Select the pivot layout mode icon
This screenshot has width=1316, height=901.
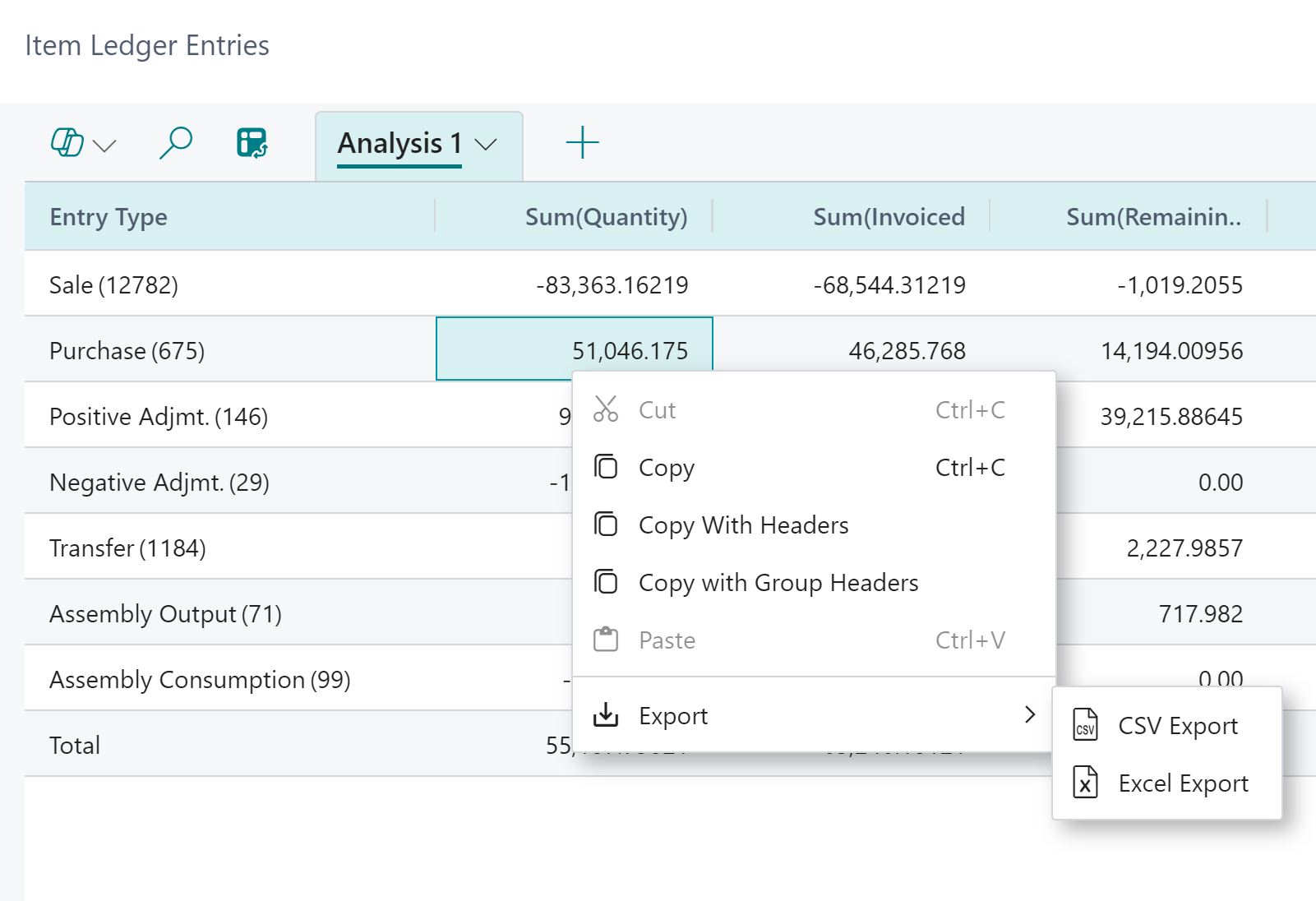tap(252, 142)
